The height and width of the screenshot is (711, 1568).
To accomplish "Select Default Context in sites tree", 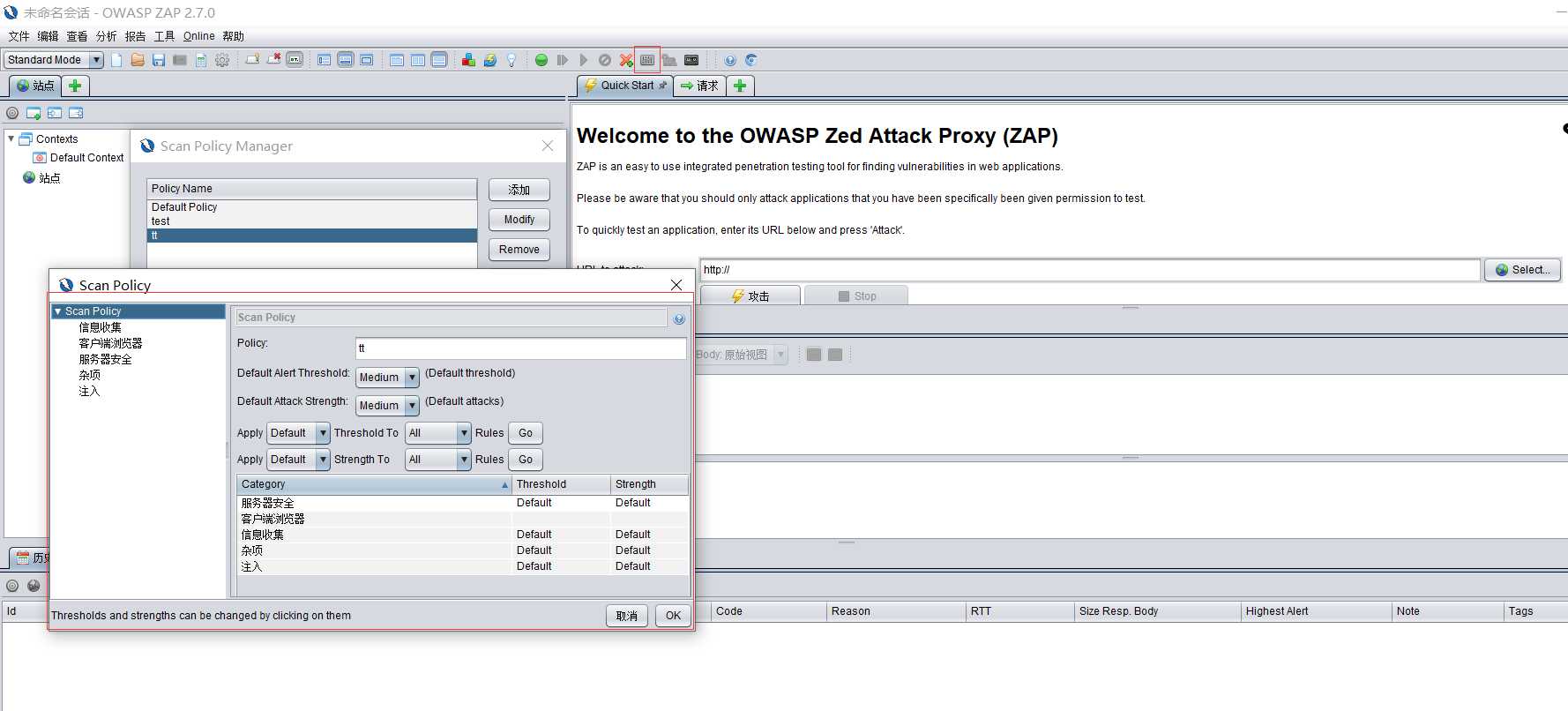I will coord(86,158).
